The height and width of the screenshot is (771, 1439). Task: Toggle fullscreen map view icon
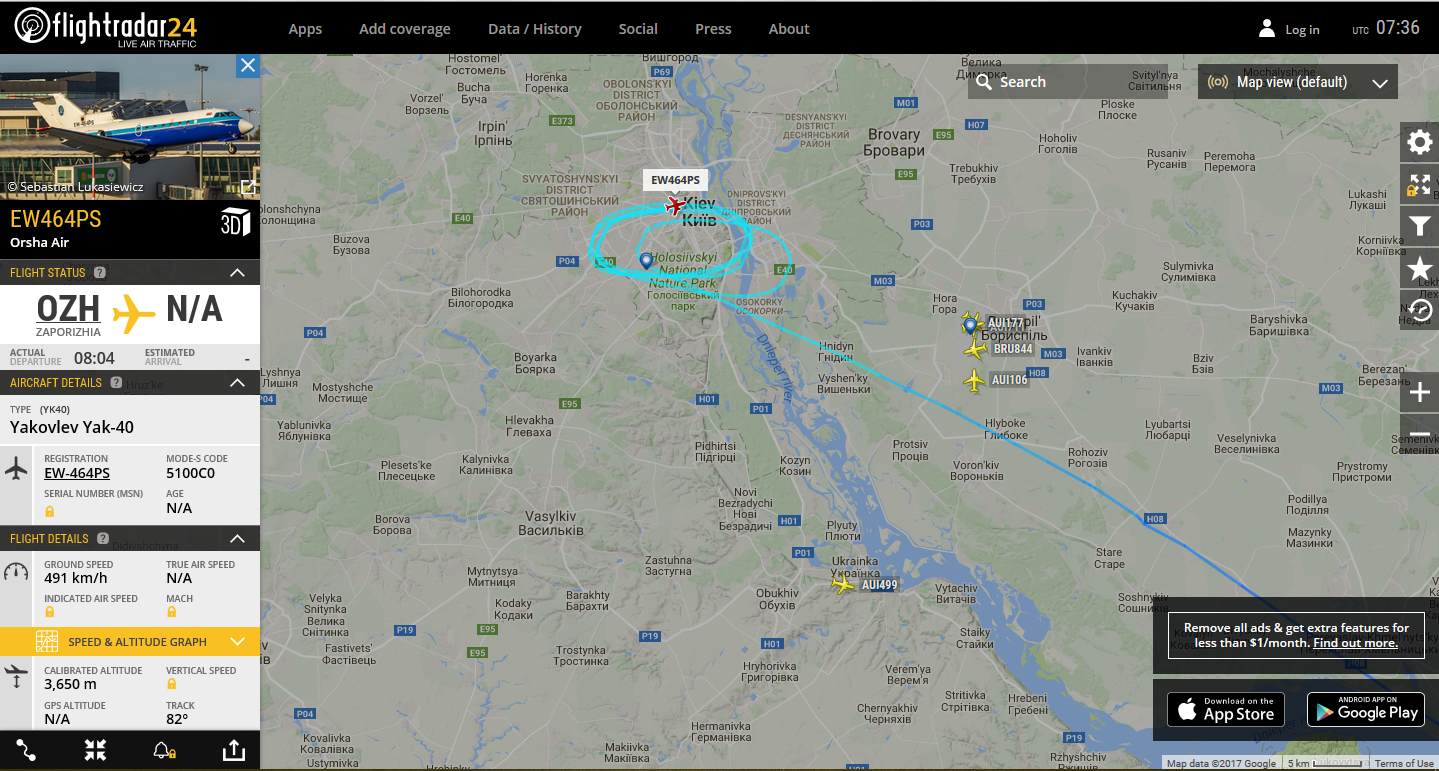click(x=1419, y=184)
